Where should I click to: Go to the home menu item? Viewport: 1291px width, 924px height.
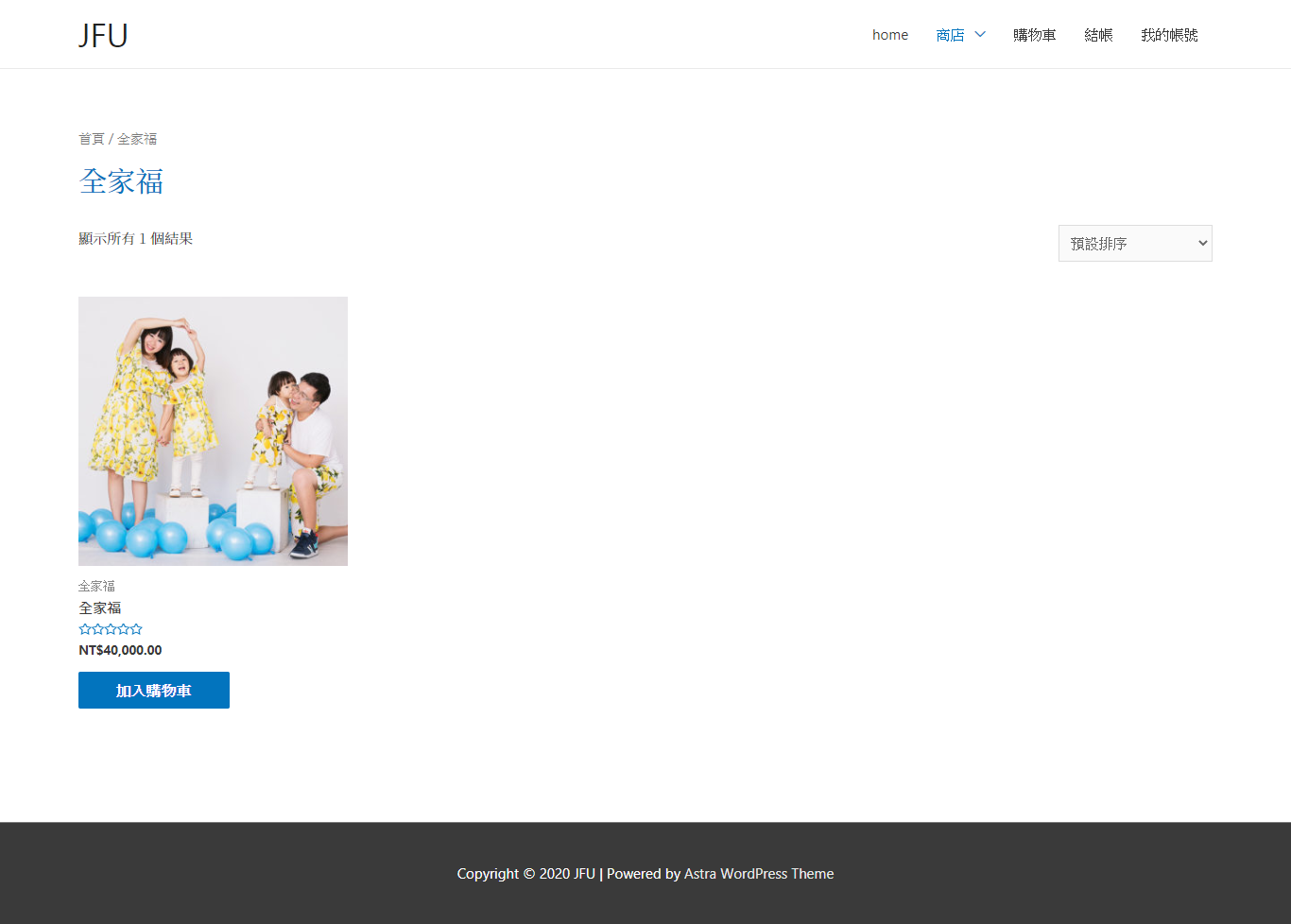point(889,35)
